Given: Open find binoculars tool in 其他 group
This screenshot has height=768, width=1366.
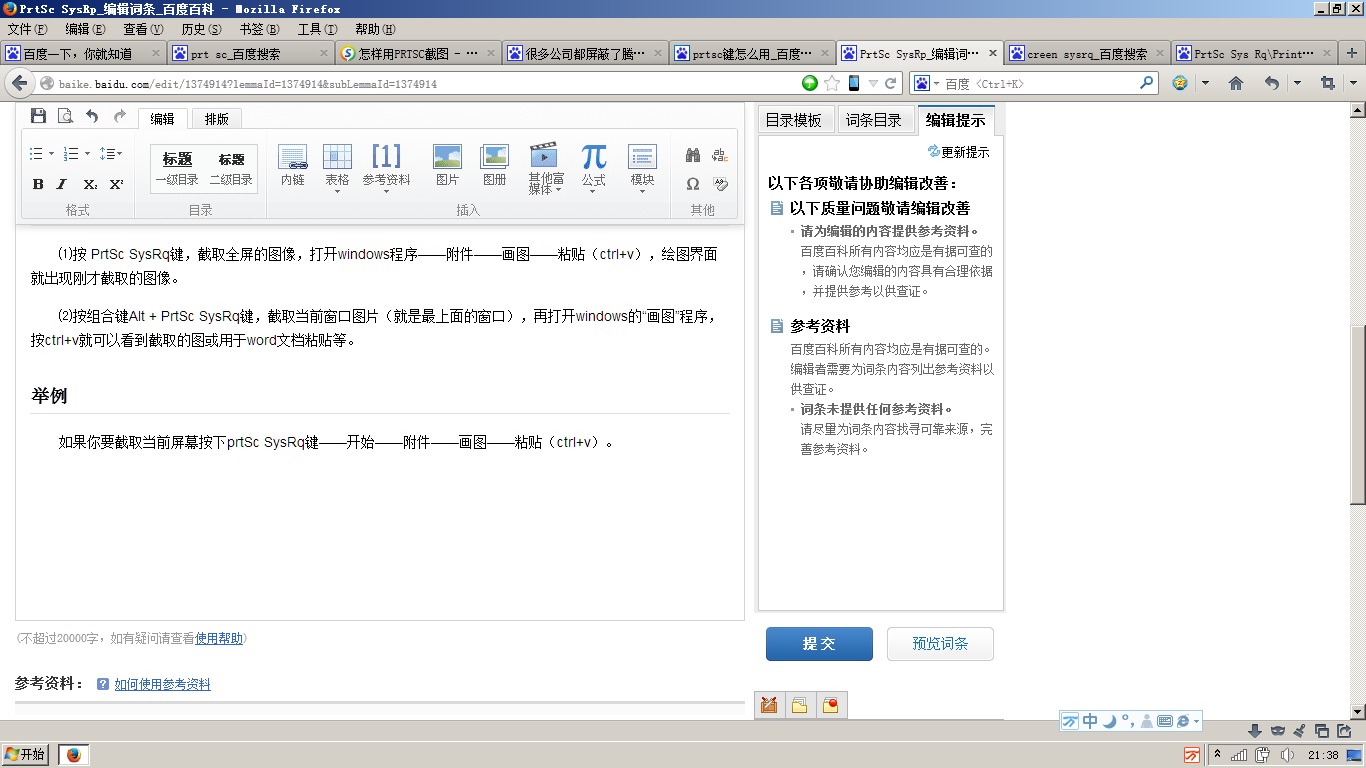Looking at the screenshot, I should tap(693, 155).
